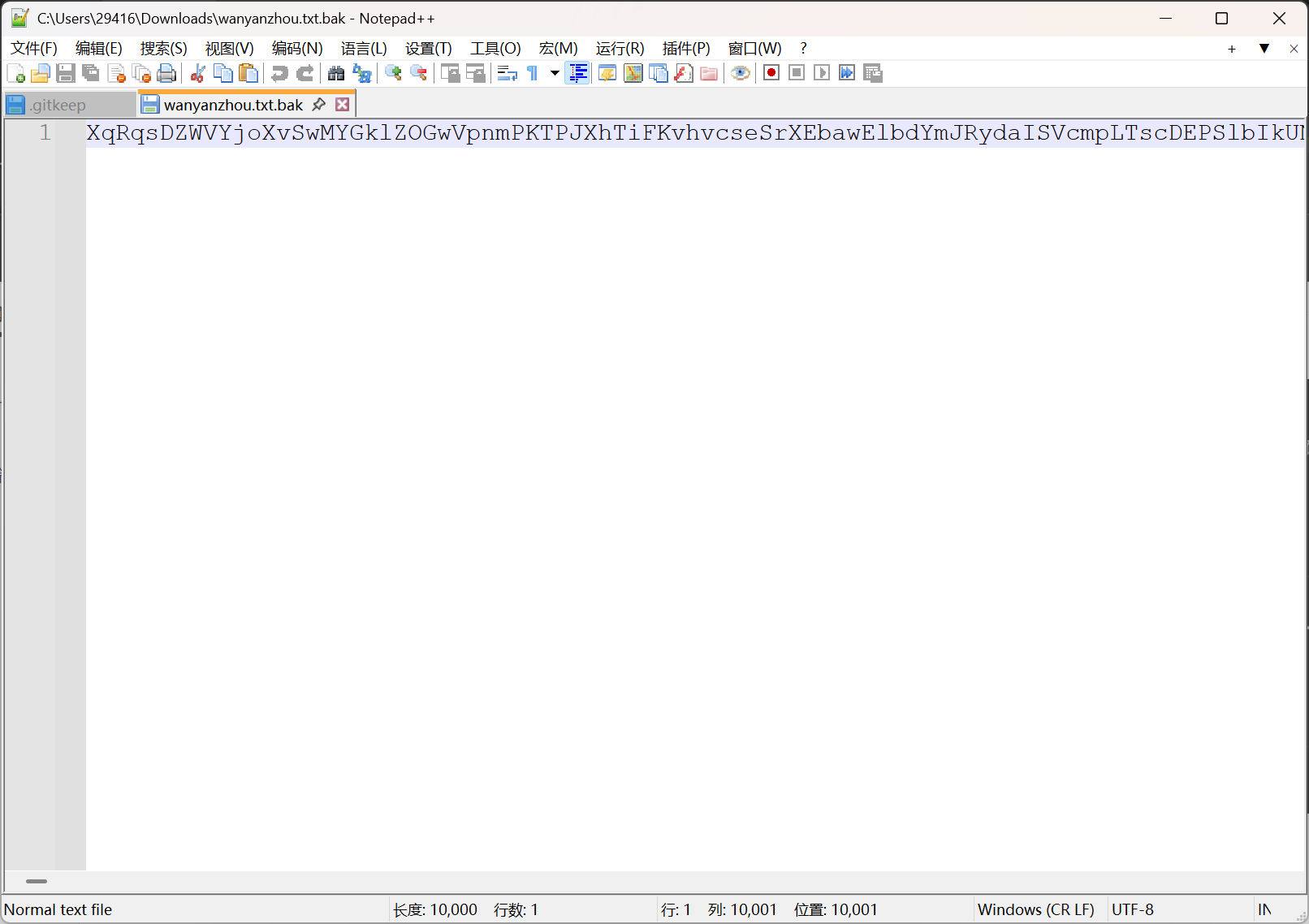Open the 视图(V) menu
This screenshot has width=1309, height=924.
230,49
